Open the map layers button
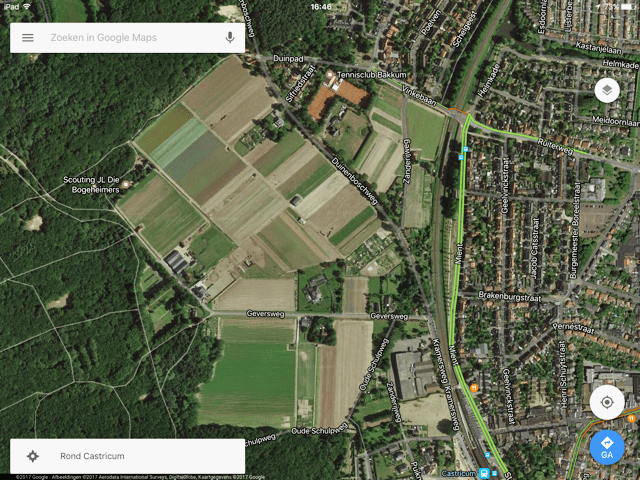 coord(607,90)
